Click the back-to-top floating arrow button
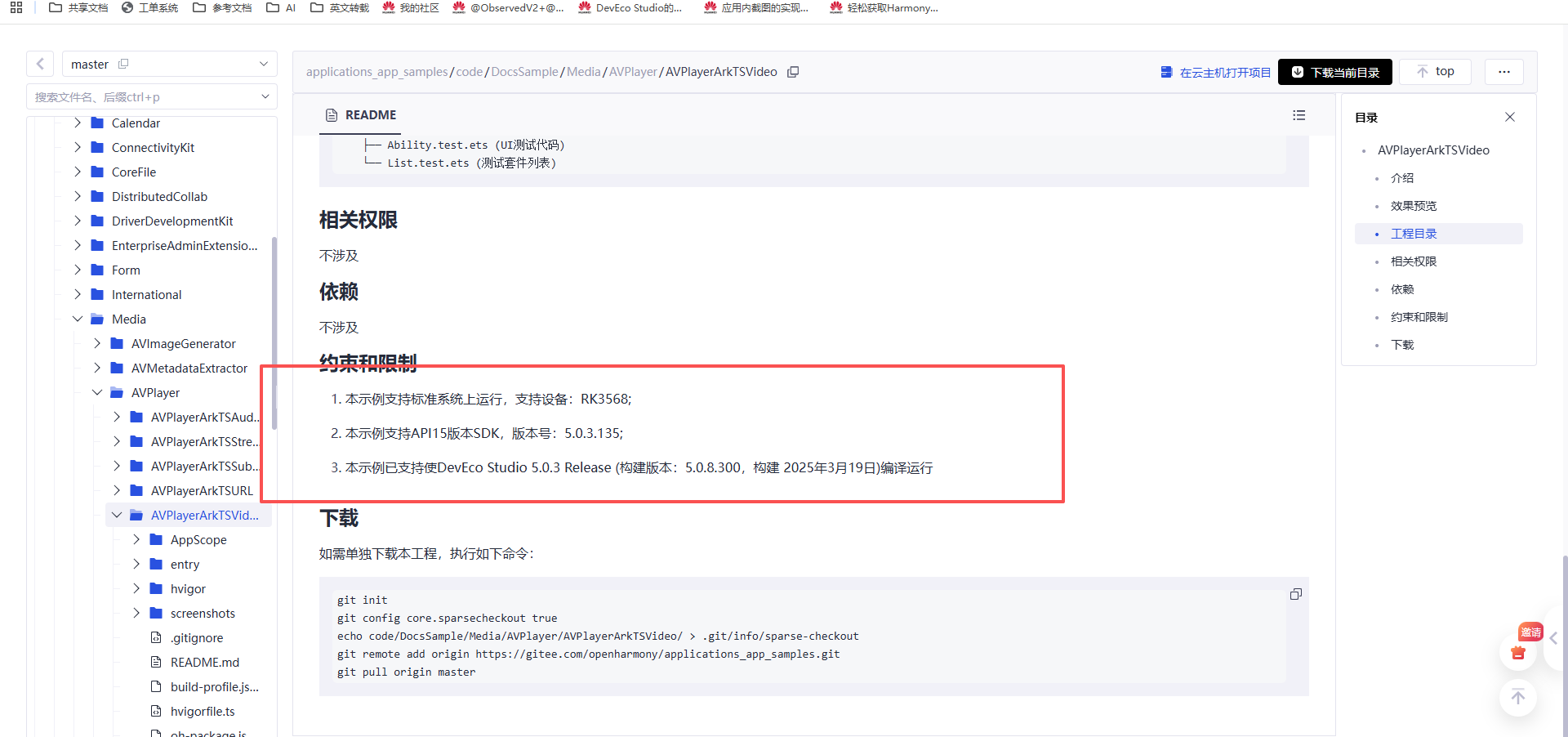Screen dimensions: 1568x737 coord(1518,697)
